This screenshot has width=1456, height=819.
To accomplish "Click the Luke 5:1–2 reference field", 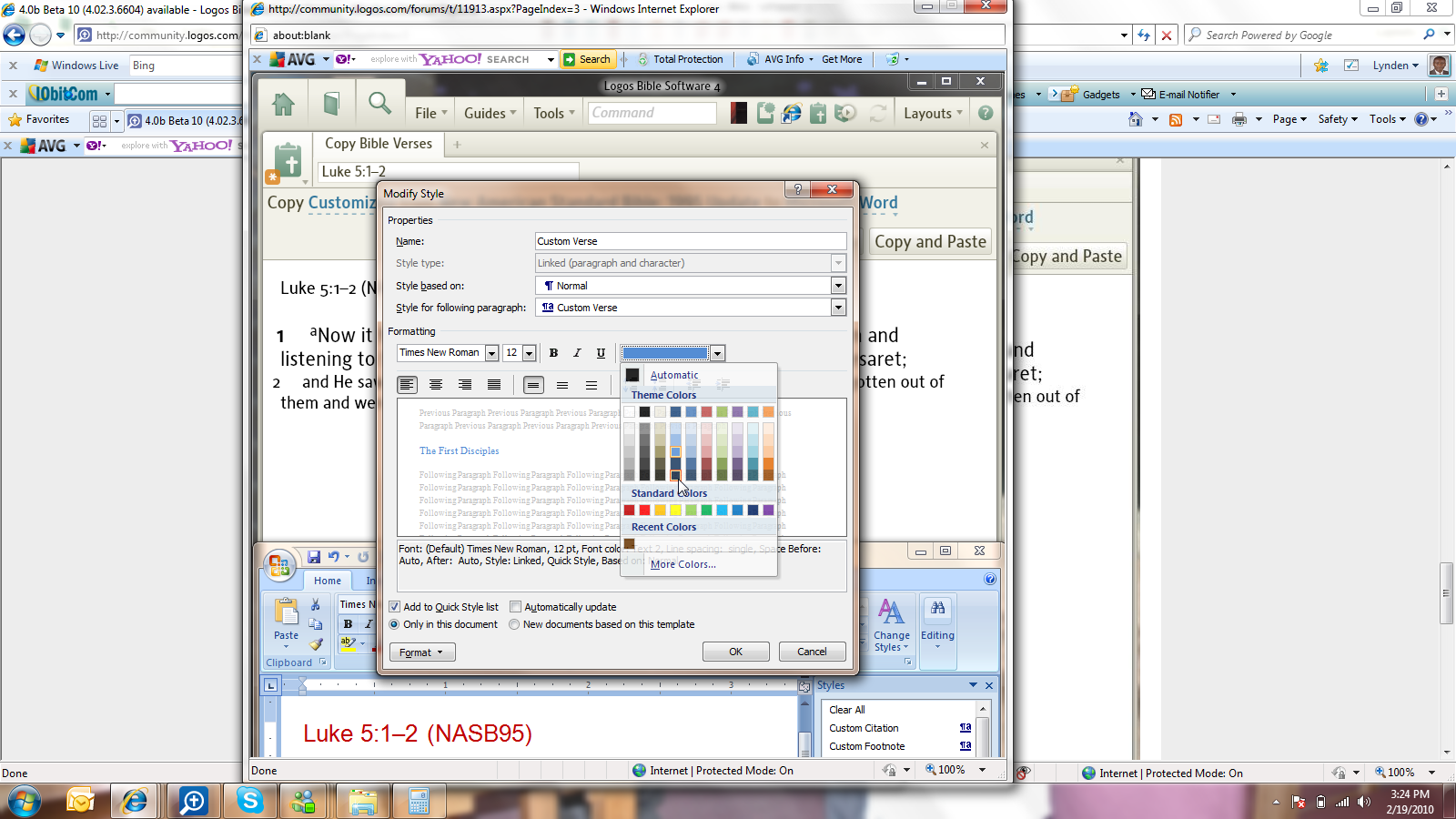I will [x=449, y=171].
